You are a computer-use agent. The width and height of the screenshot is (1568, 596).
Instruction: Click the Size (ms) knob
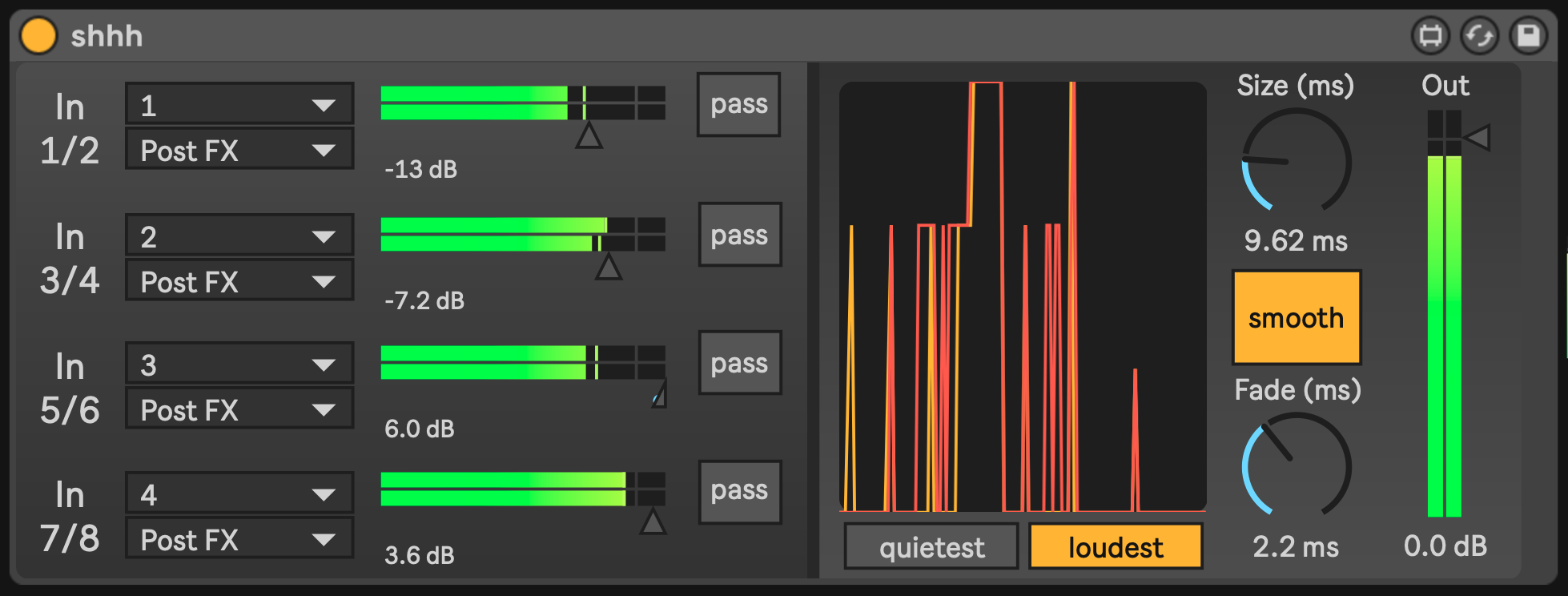[x=1296, y=163]
